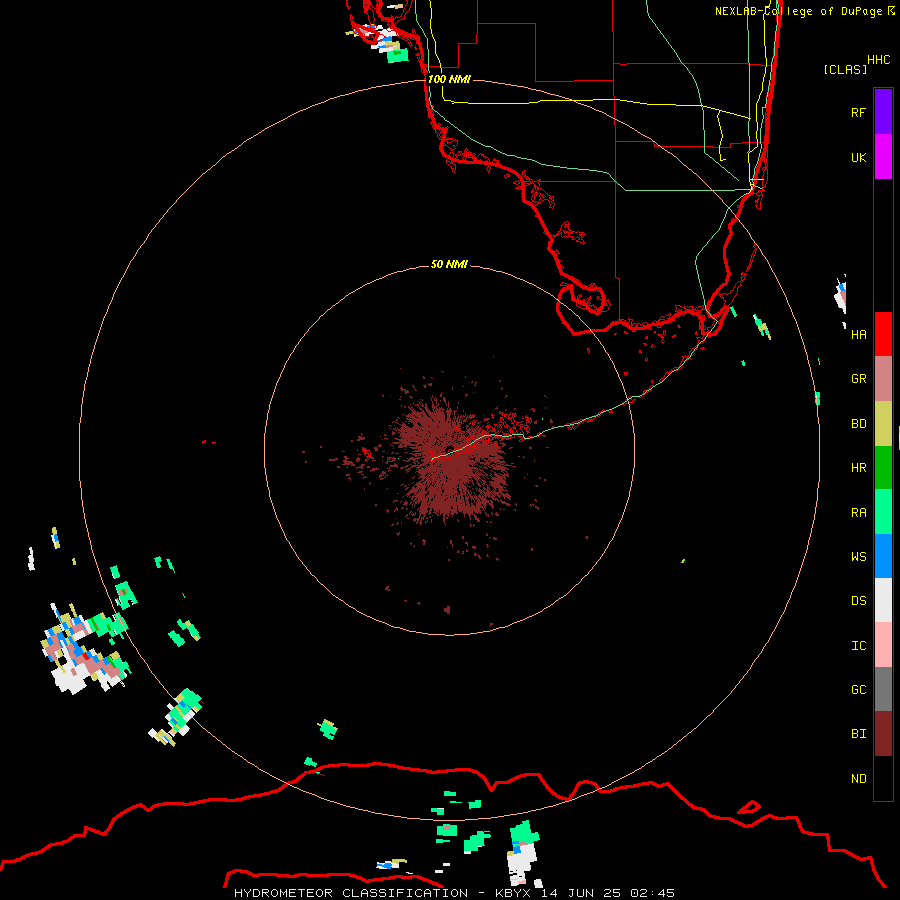Image resolution: width=900 pixels, height=900 pixels.
Task: Select the pink GR legend swatch
Action: click(x=883, y=379)
